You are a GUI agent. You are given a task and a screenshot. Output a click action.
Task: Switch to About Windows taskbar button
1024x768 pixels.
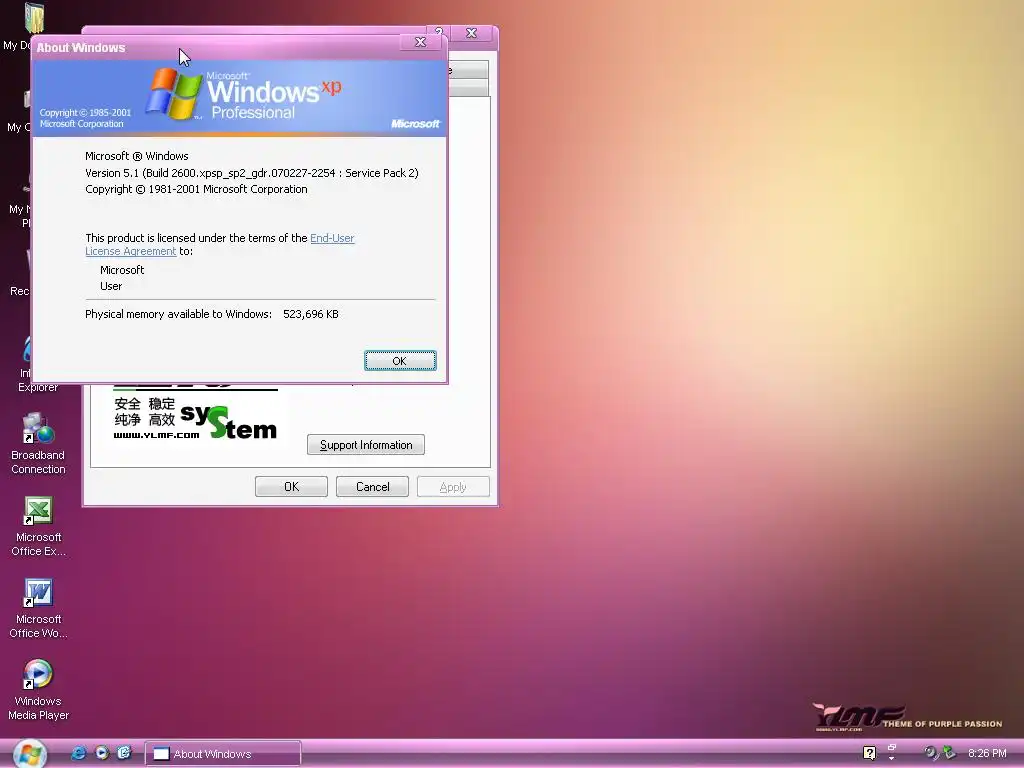click(x=222, y=754)
